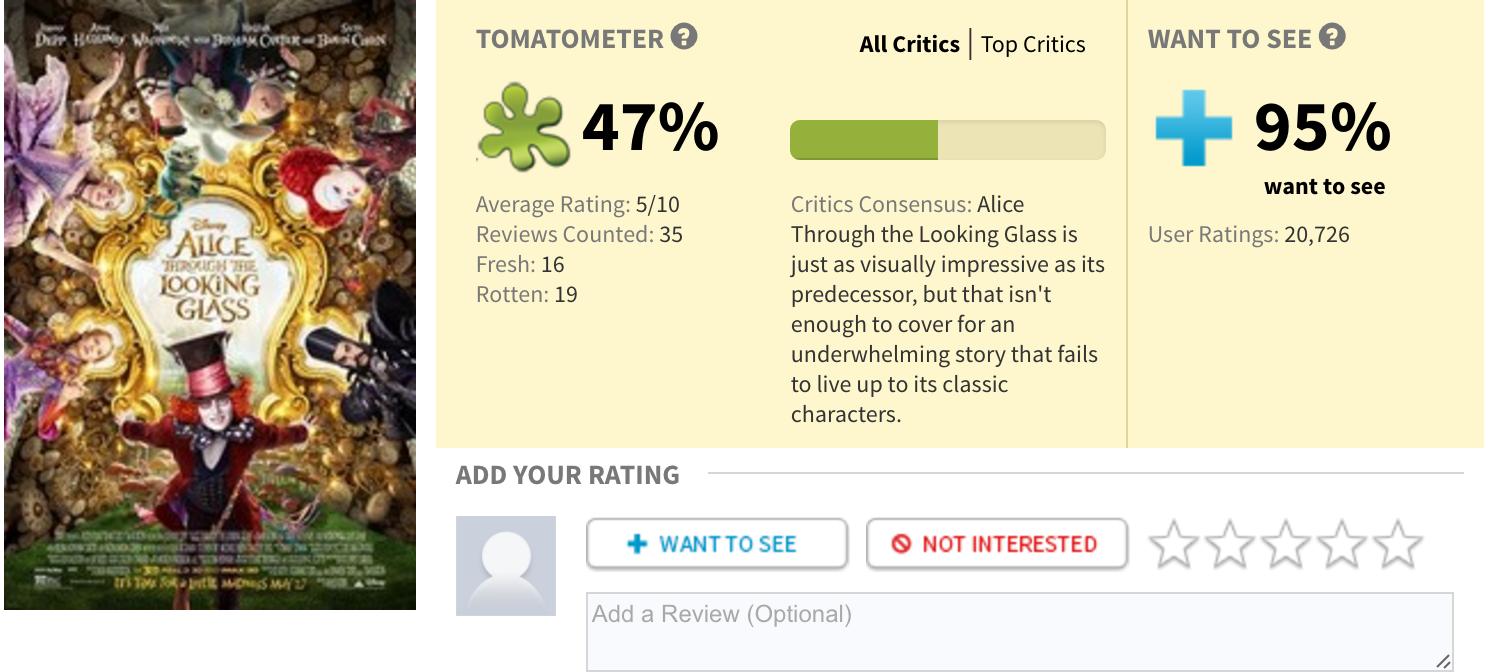Give a three-star rating
Viewport: 1488px width, 672px height.
click(1285, 545)
